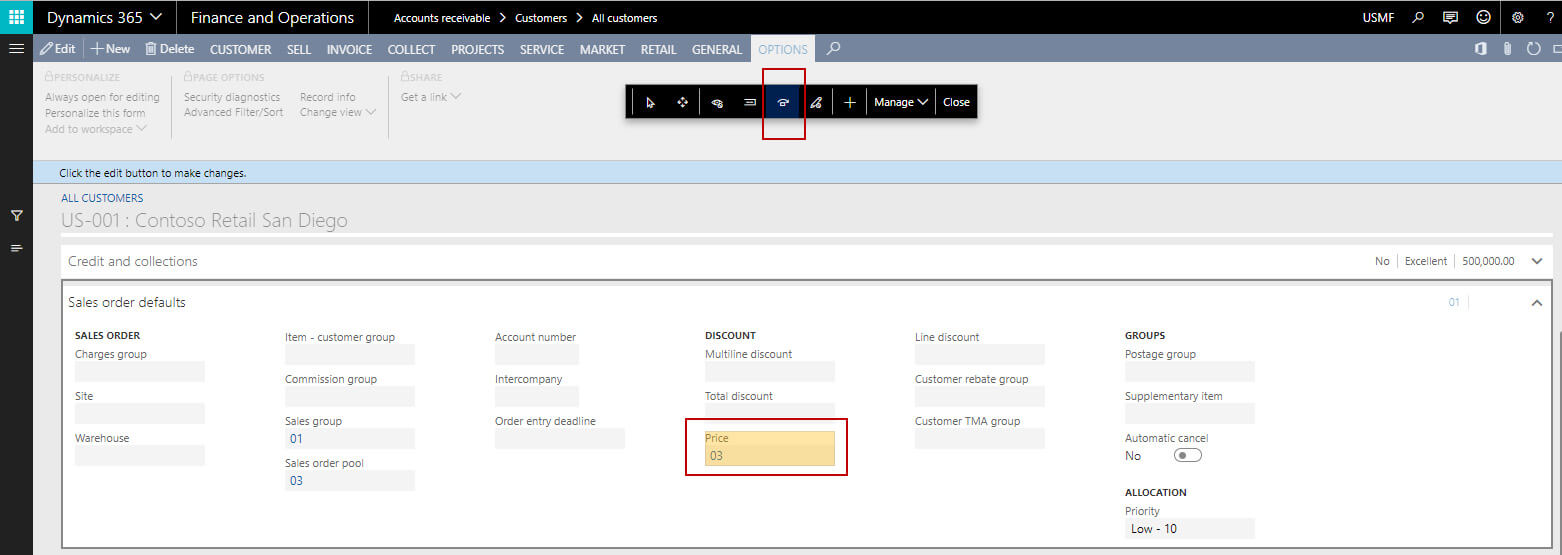This screenshot has width=1562, height=555.
Task: Click the Line discount field
Action: [x=980, y=355]
